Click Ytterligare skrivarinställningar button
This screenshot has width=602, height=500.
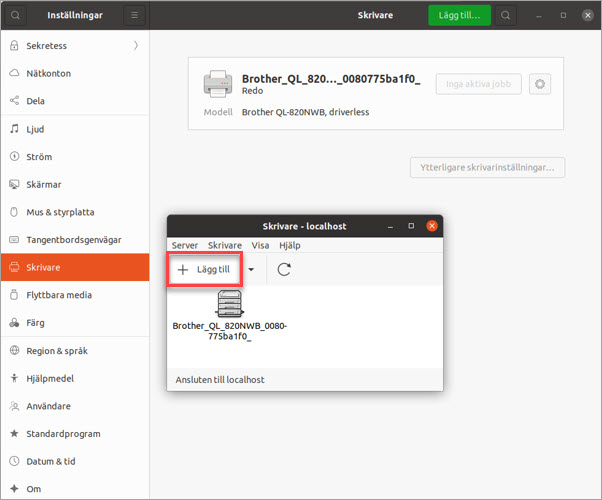(488, 167)
